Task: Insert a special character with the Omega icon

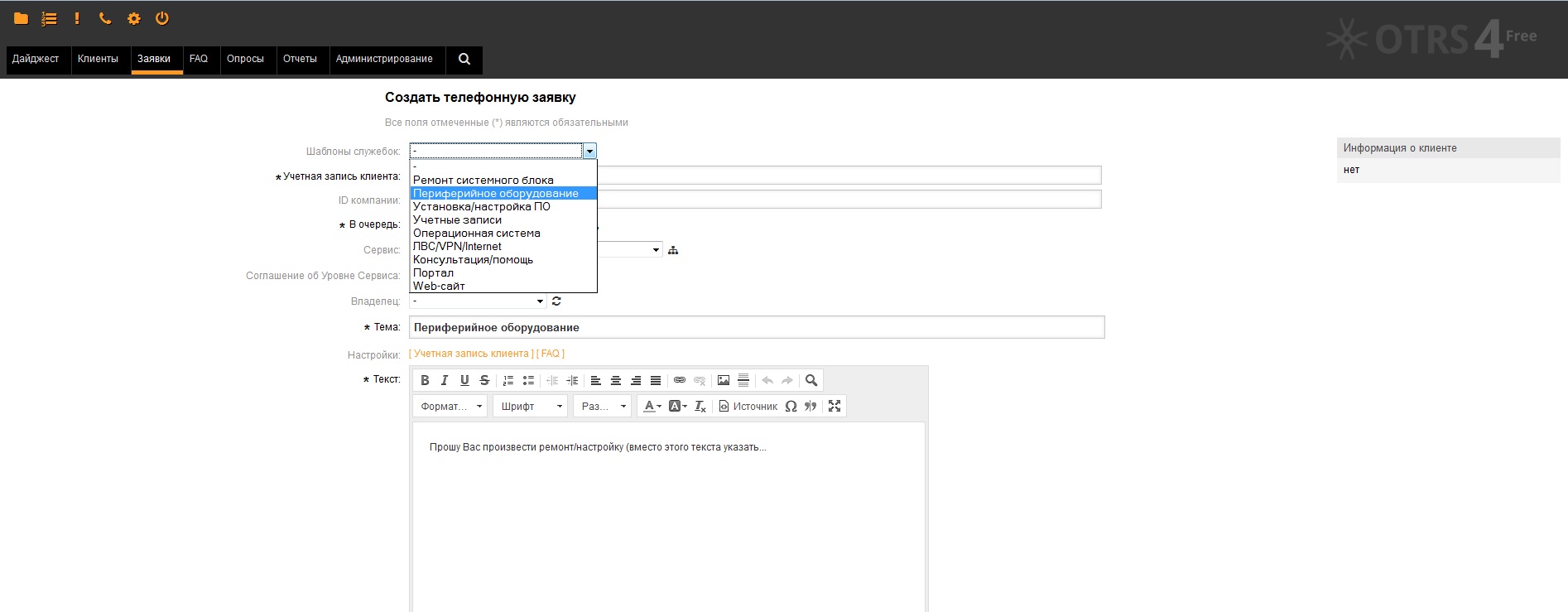Action: pyautogui.click(x=791, y=406)
